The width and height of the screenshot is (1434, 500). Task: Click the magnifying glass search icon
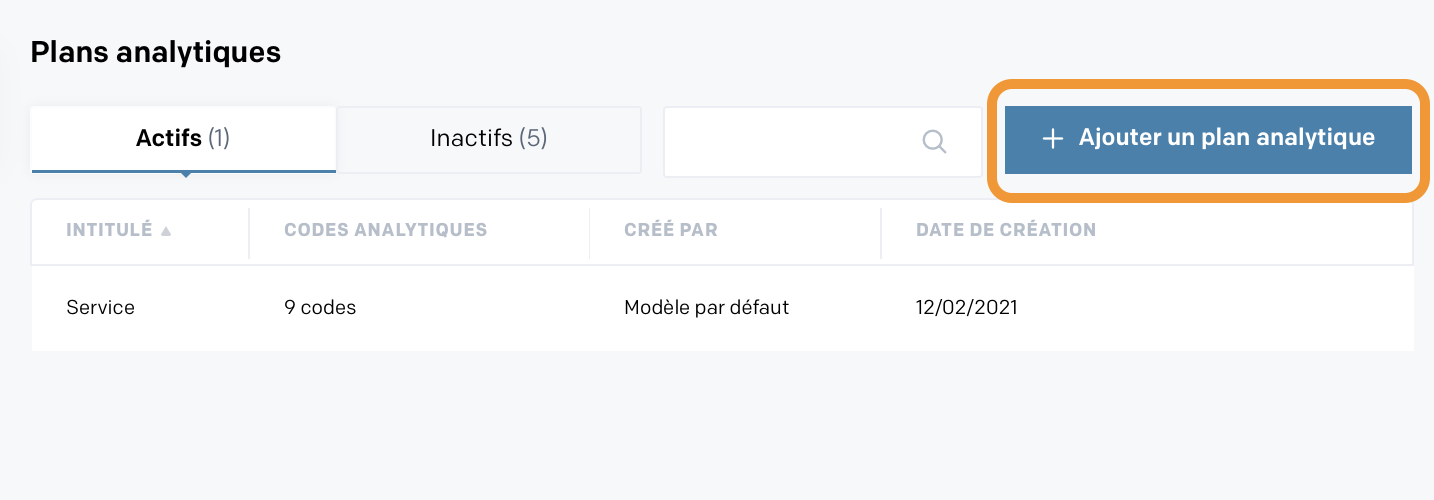point(934,141)
